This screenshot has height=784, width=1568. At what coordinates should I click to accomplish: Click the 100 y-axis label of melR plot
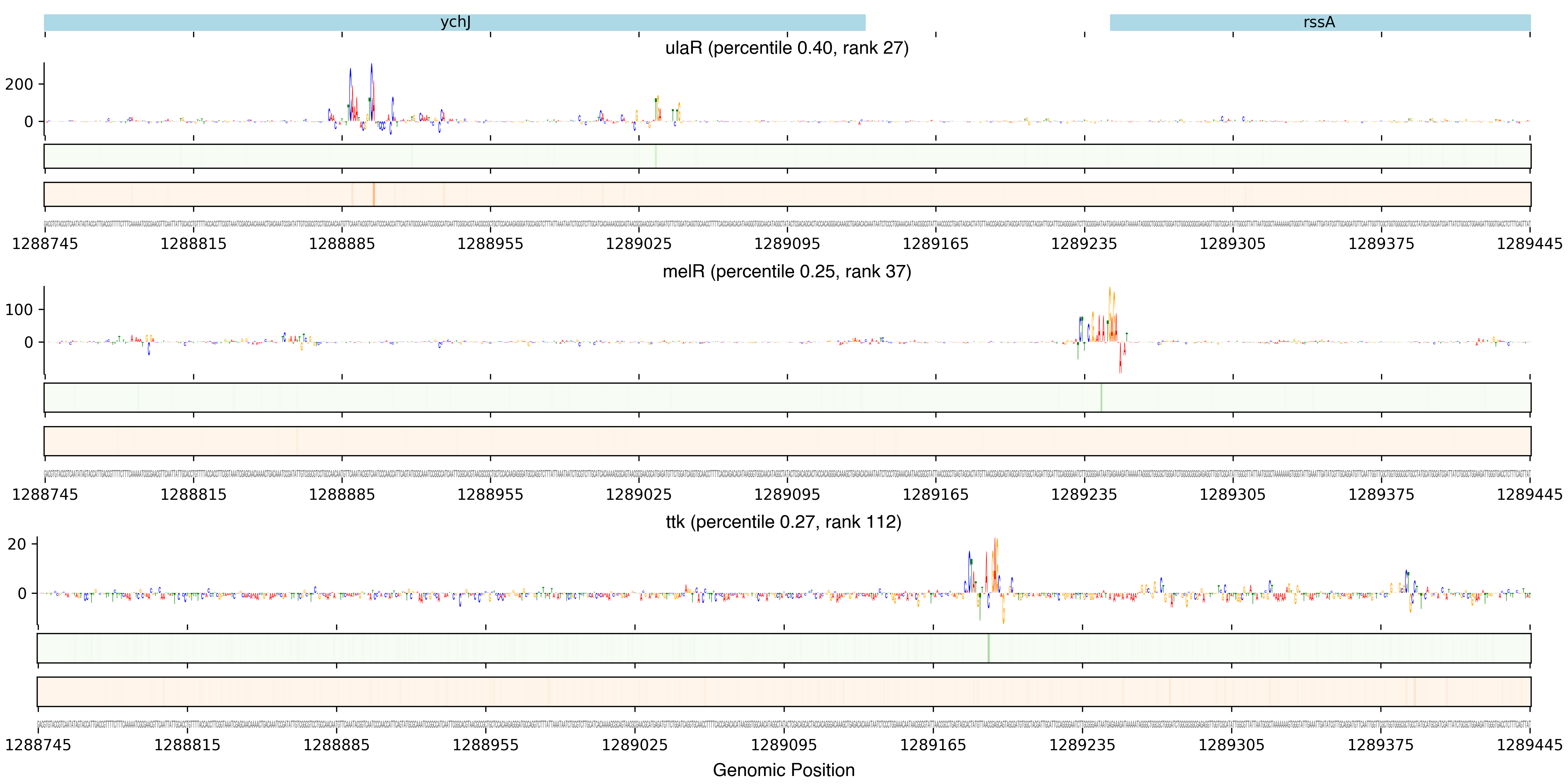click(x=20, y=310)
